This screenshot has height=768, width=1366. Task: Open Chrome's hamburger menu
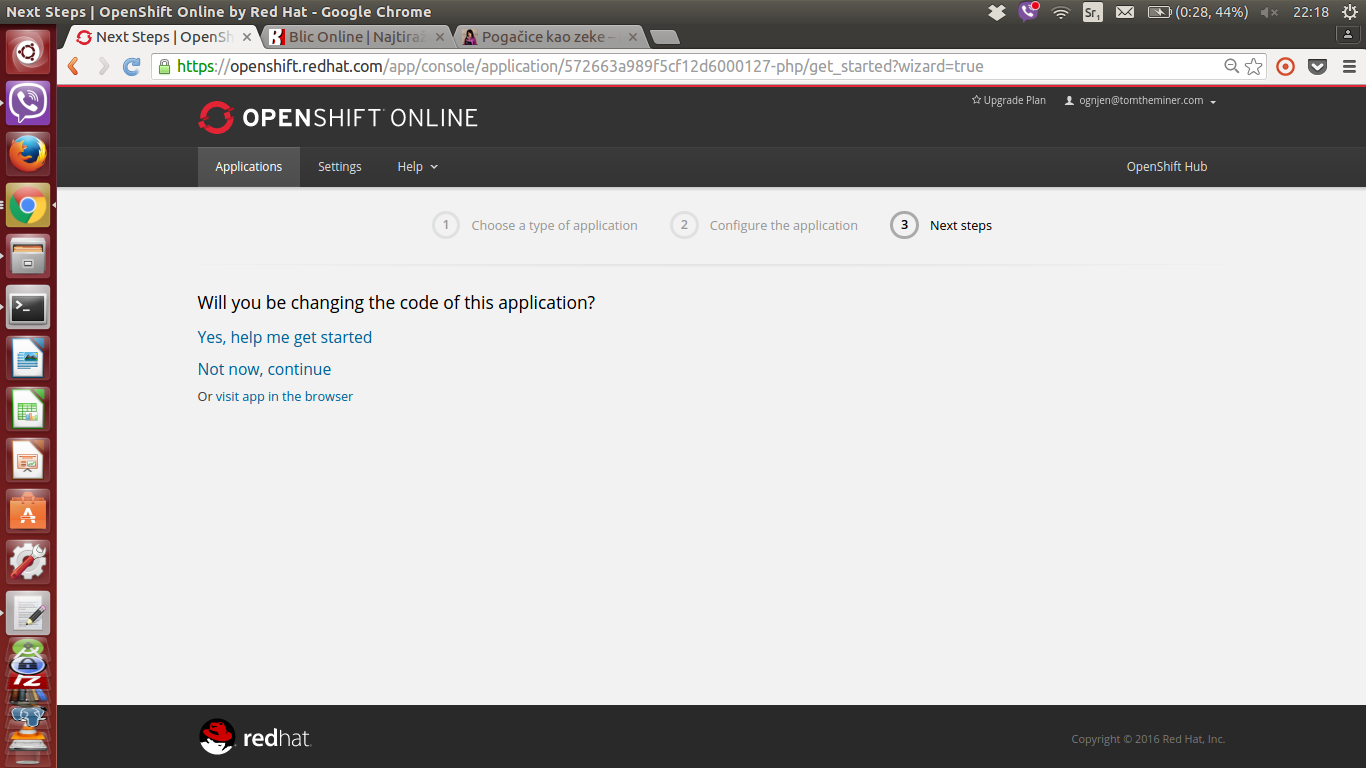[x=1349, y=67]
